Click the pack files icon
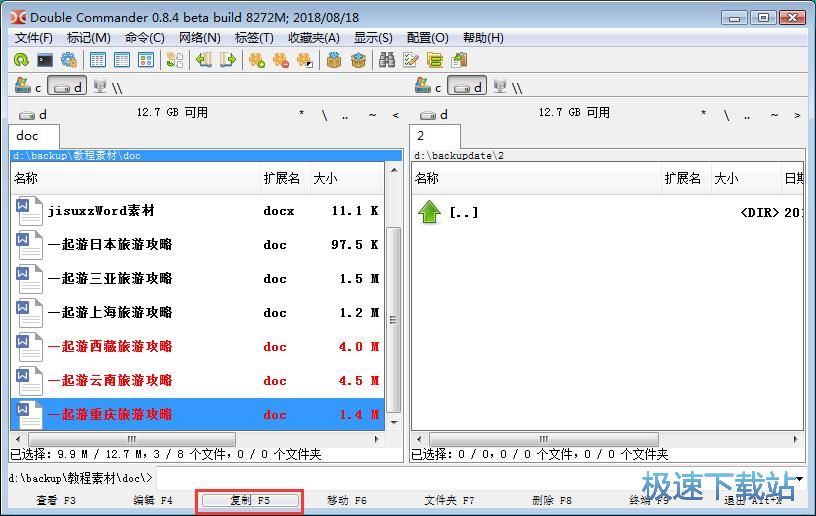Viewport: 816px width, 516px height. pyautogui.click(x=334, y=60)
